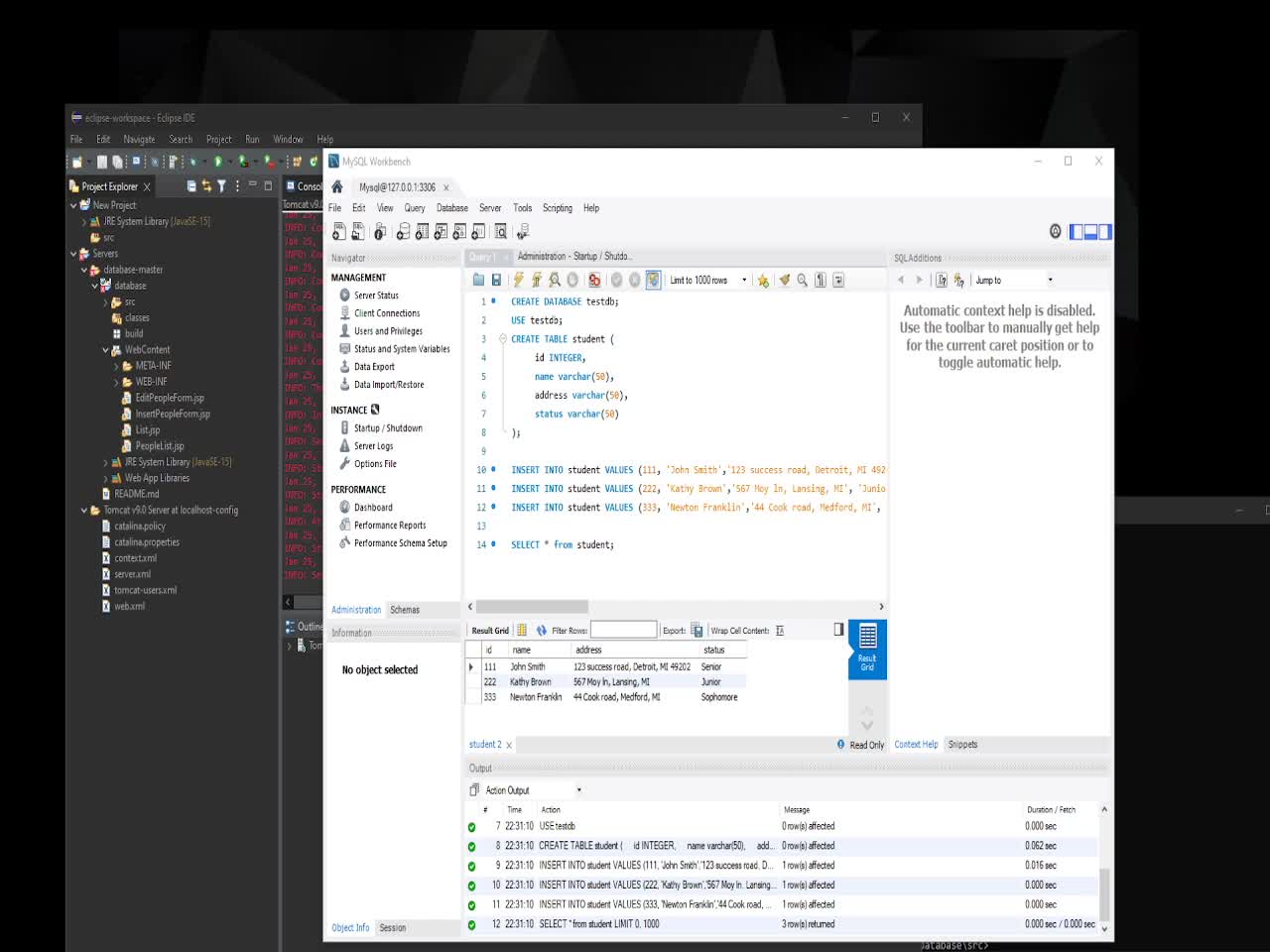The width and height of the screenshot is (1270, 952).
Task: Select the Administration - Startup / Shutdown tab
Action: click(x=573, y=257)
